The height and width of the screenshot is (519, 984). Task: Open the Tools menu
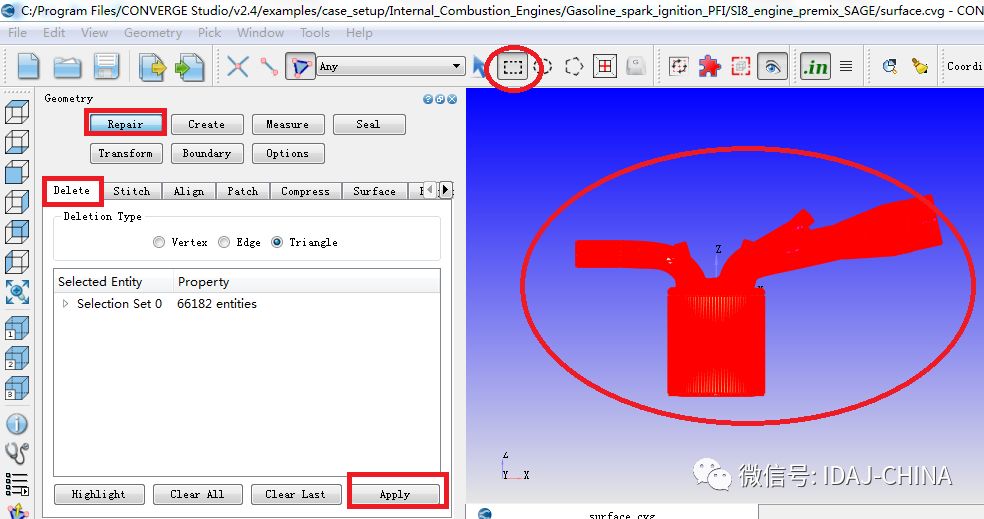[x=314, y=33]
